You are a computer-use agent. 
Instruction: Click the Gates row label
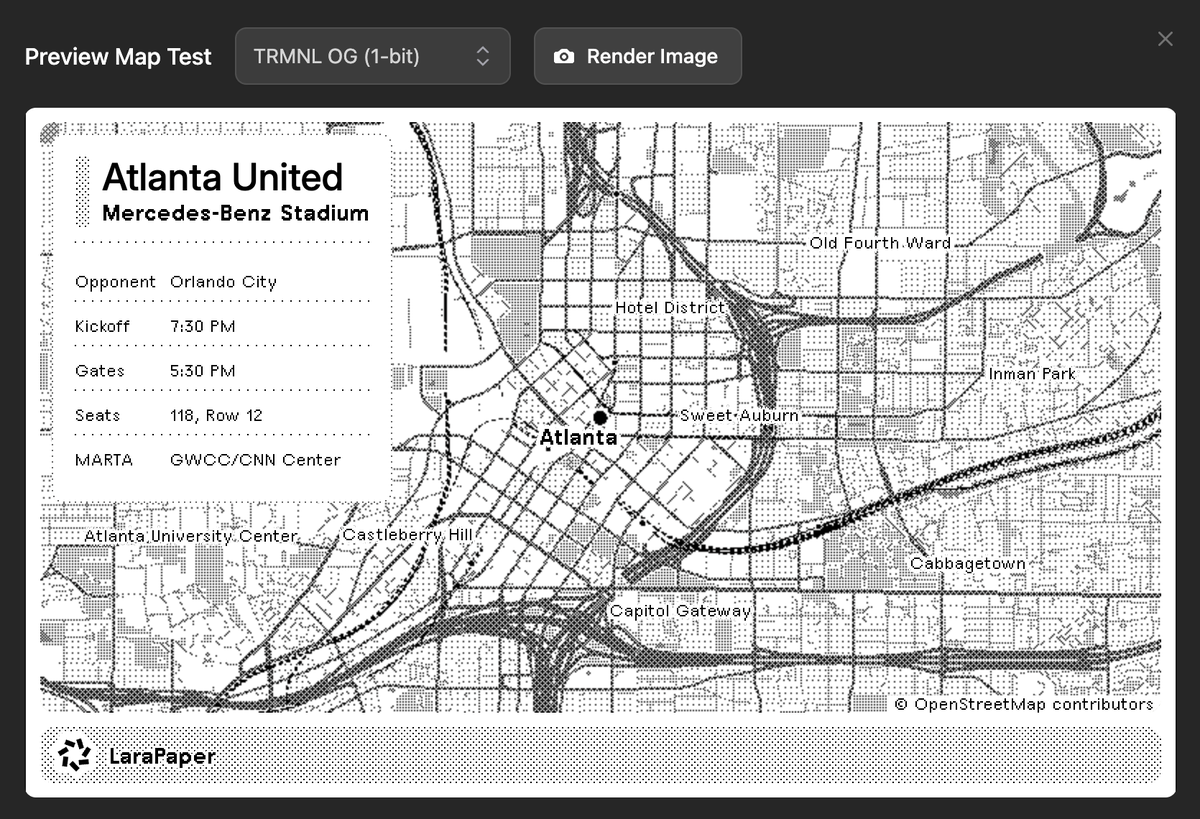[100, 371]
